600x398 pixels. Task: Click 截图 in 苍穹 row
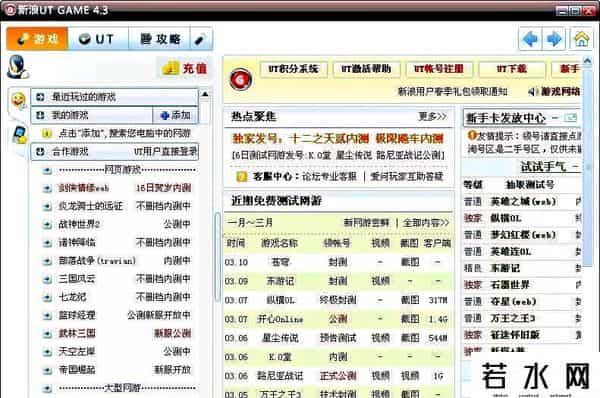pyautogui.click(x=410, y=263)
